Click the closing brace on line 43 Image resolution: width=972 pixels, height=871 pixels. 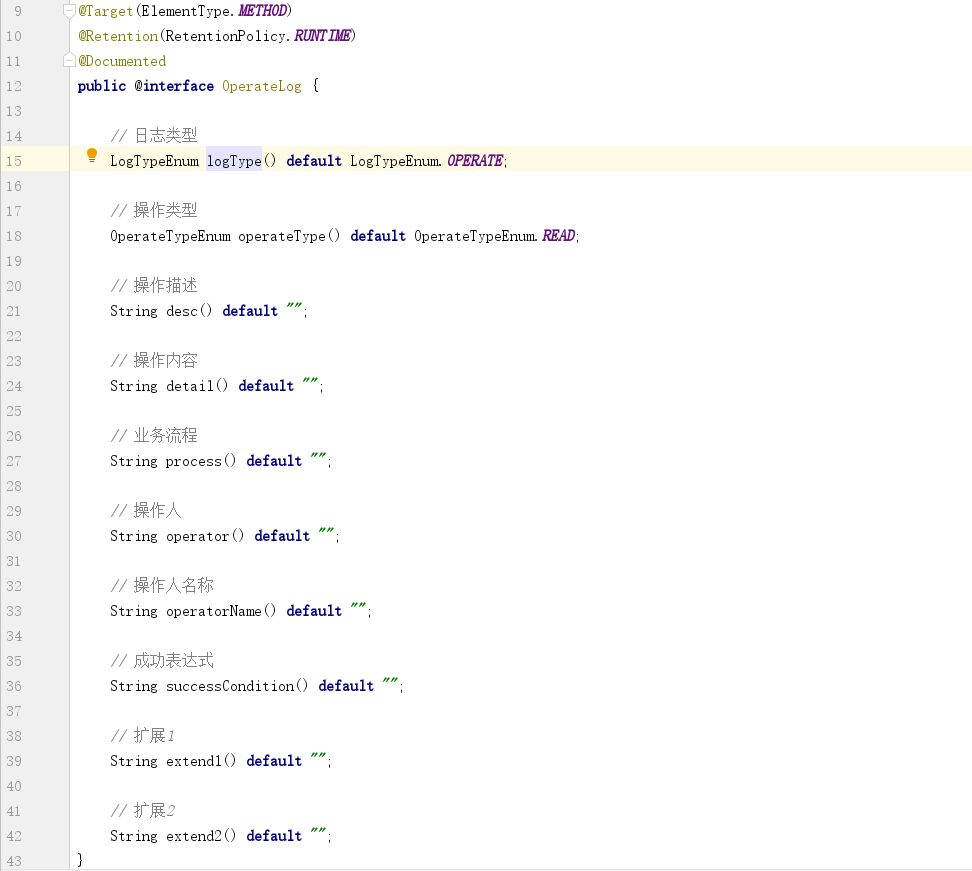click(x=80, y=860)
